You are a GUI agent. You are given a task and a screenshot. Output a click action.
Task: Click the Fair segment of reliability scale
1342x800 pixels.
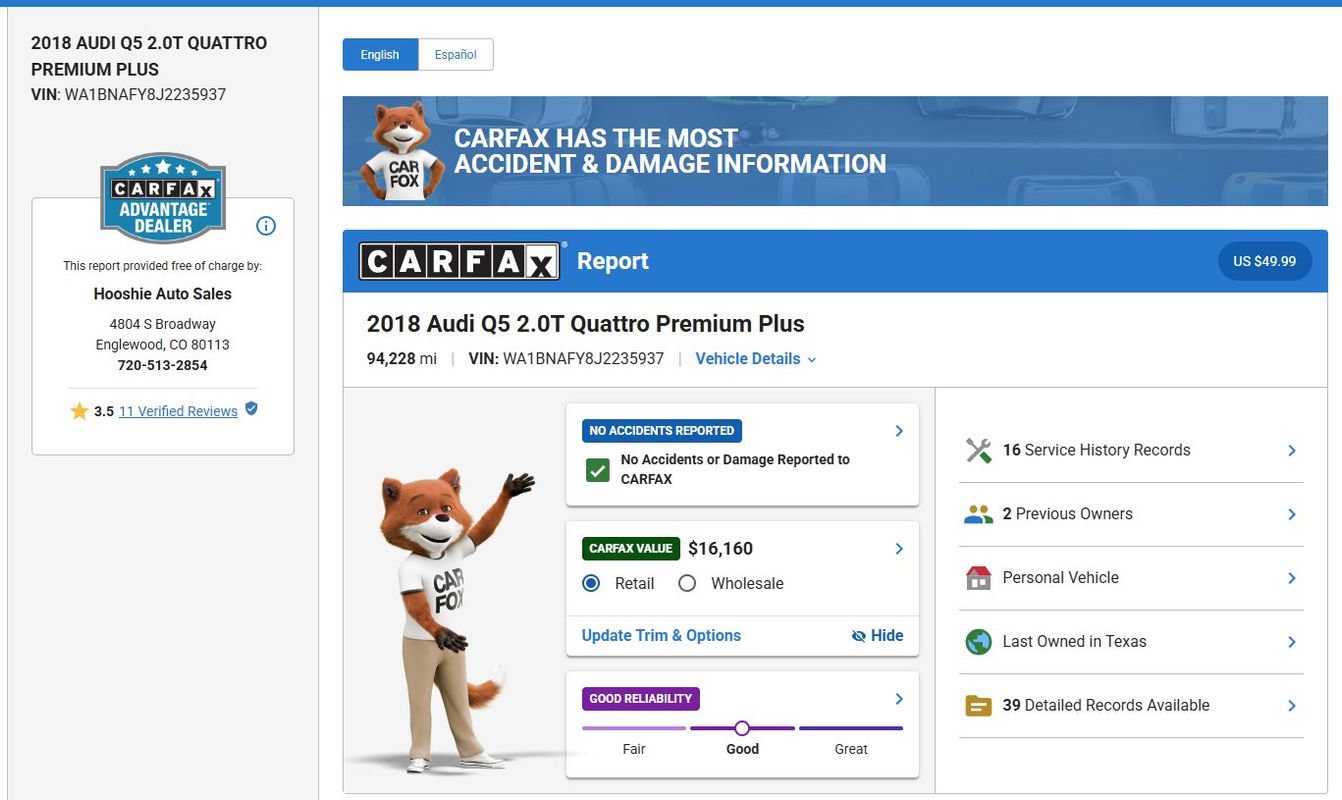coord(634,728)
